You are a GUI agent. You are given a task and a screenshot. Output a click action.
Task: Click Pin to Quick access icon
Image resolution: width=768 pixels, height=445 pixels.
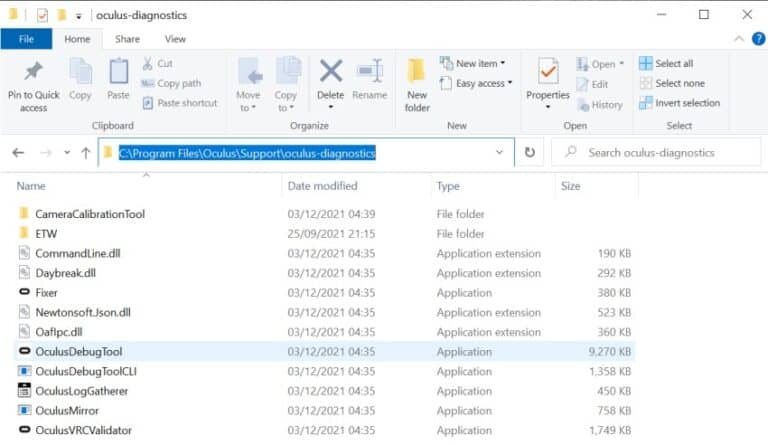tap(33, 72)
